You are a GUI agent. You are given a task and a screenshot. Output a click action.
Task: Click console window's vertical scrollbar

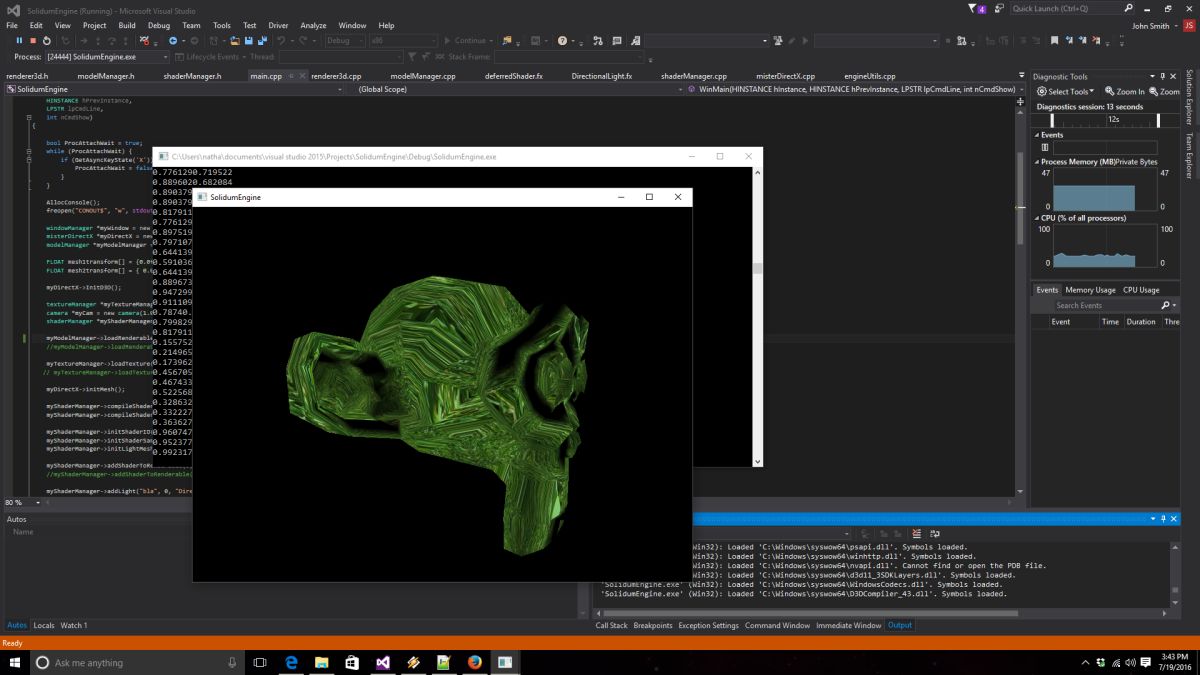[757, 315]
